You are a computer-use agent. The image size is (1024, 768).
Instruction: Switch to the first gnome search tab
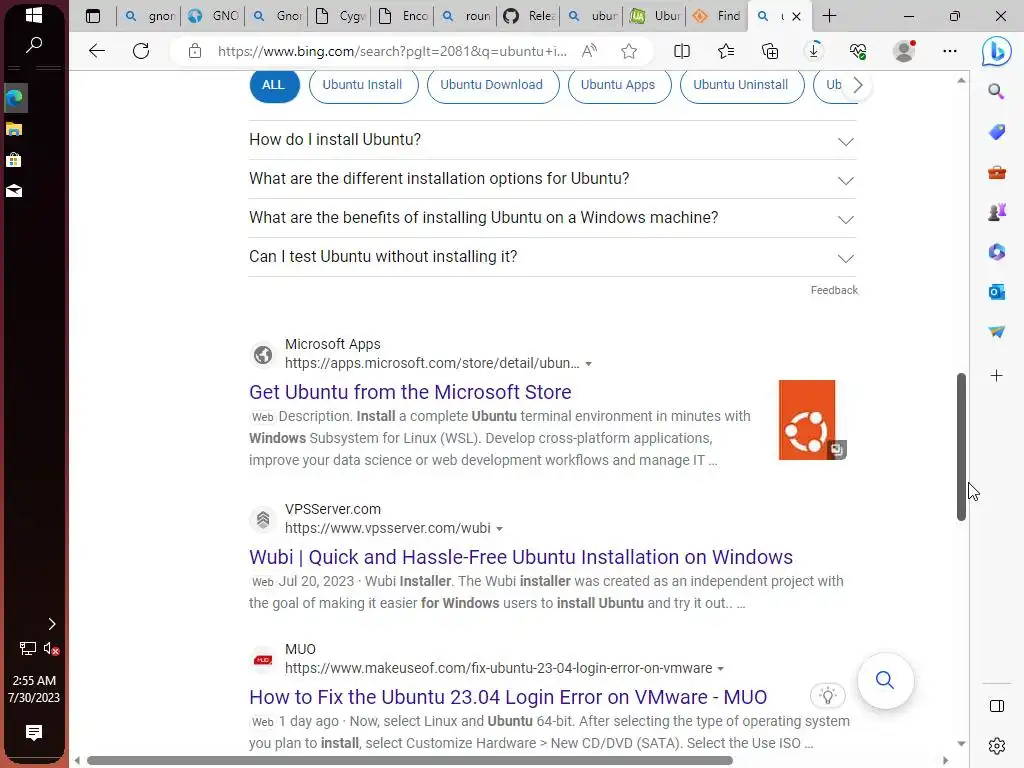(x=150, y=16)
